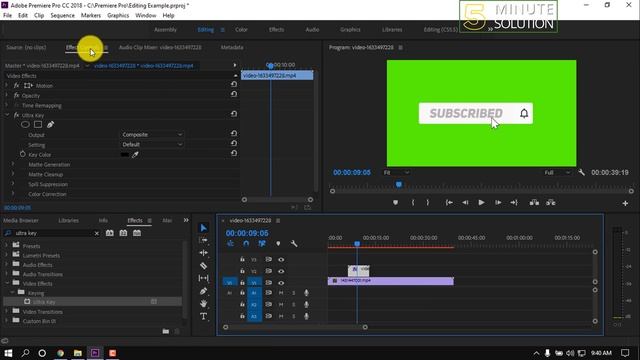Click the Play button in Program monitor
Viewport: 640px width, 360px height.
click(x=481, y=202)
